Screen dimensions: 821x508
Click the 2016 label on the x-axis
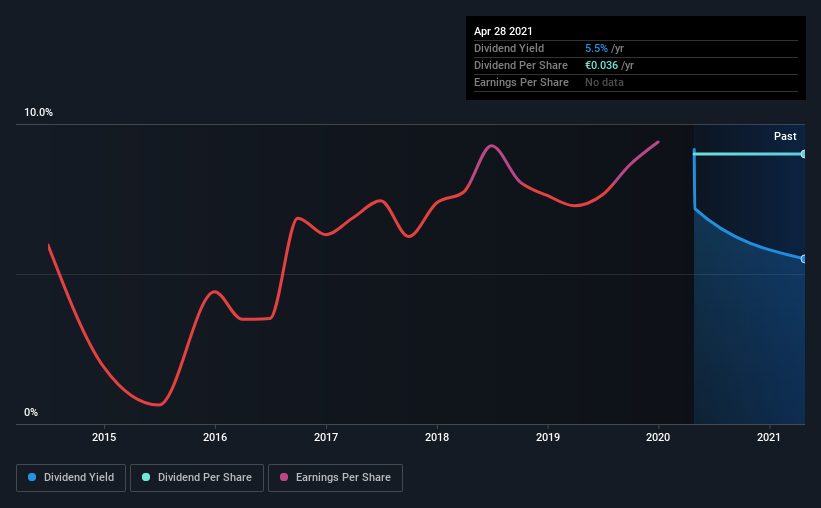pyautogui.click(x=215, y=437)
